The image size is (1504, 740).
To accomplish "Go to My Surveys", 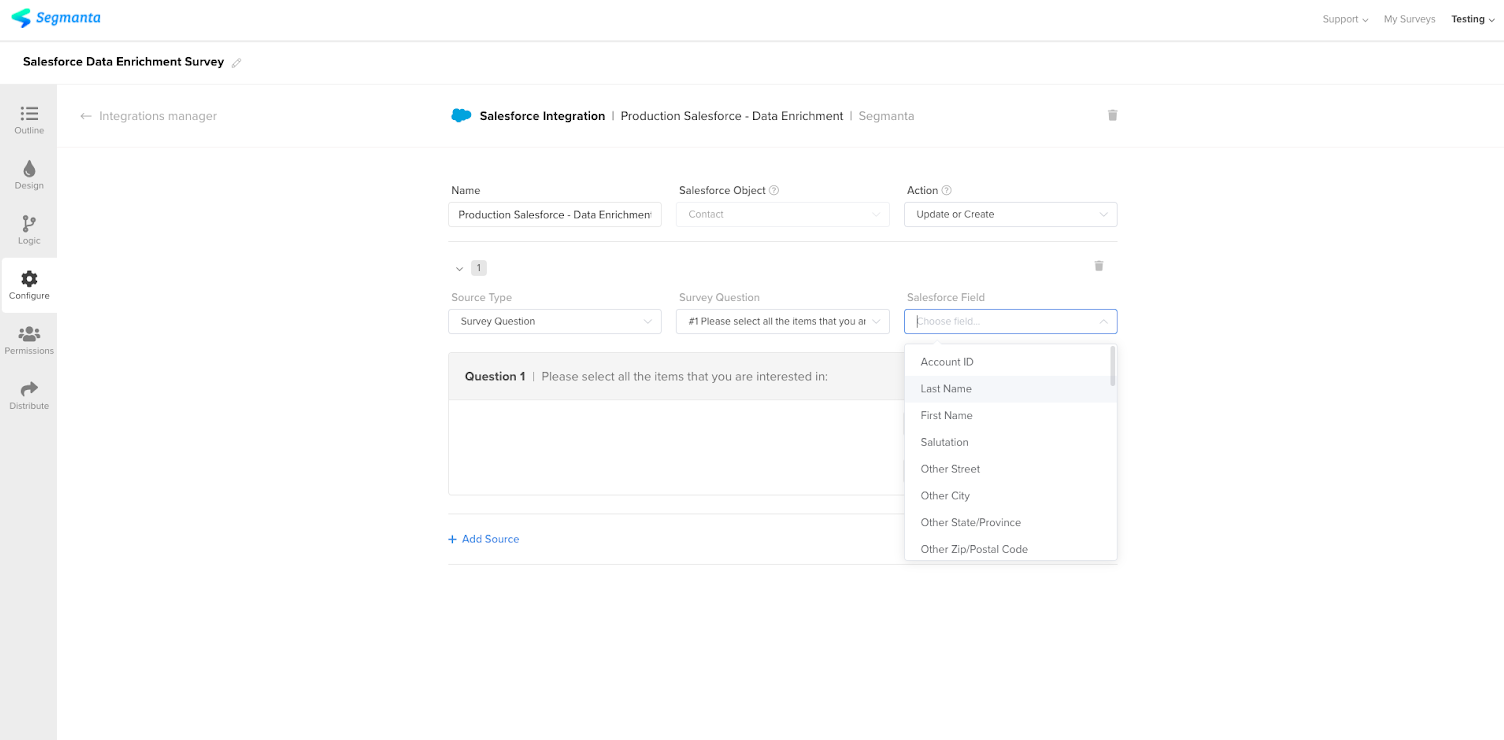I will tap(1409, 19).
